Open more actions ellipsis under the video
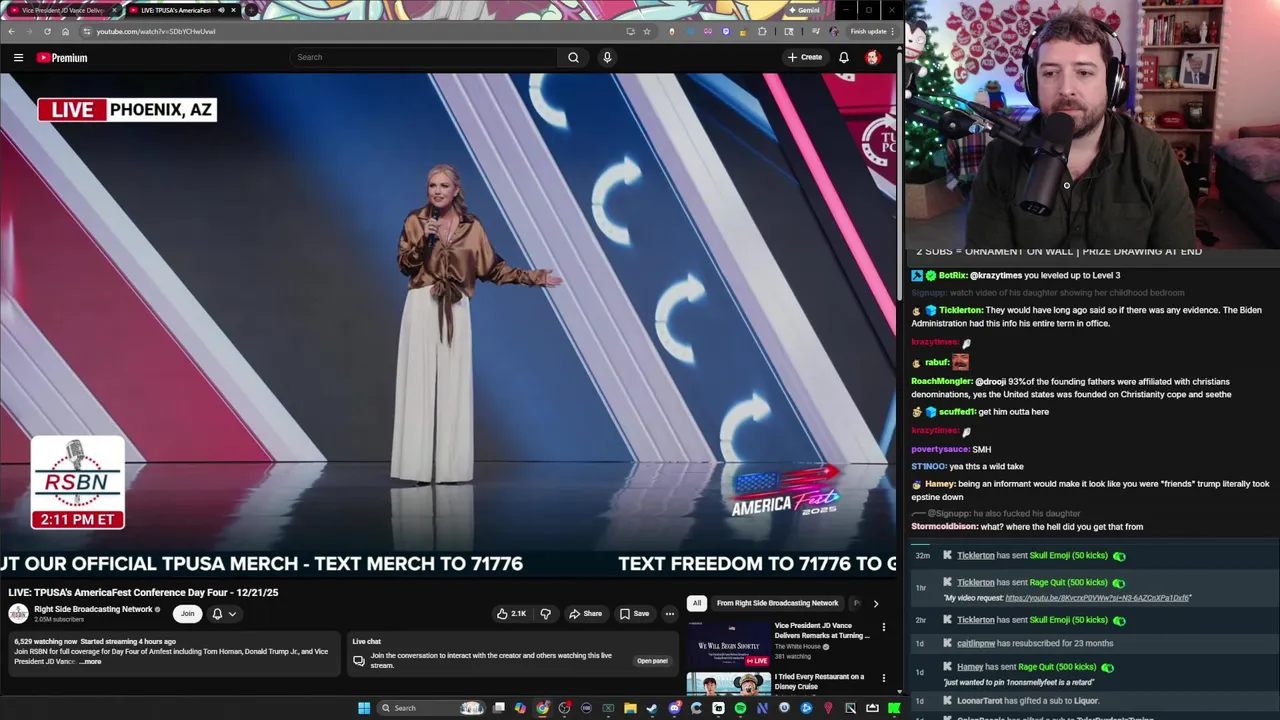The width and height of the screenshot is (1280, 720). [670, 614]
